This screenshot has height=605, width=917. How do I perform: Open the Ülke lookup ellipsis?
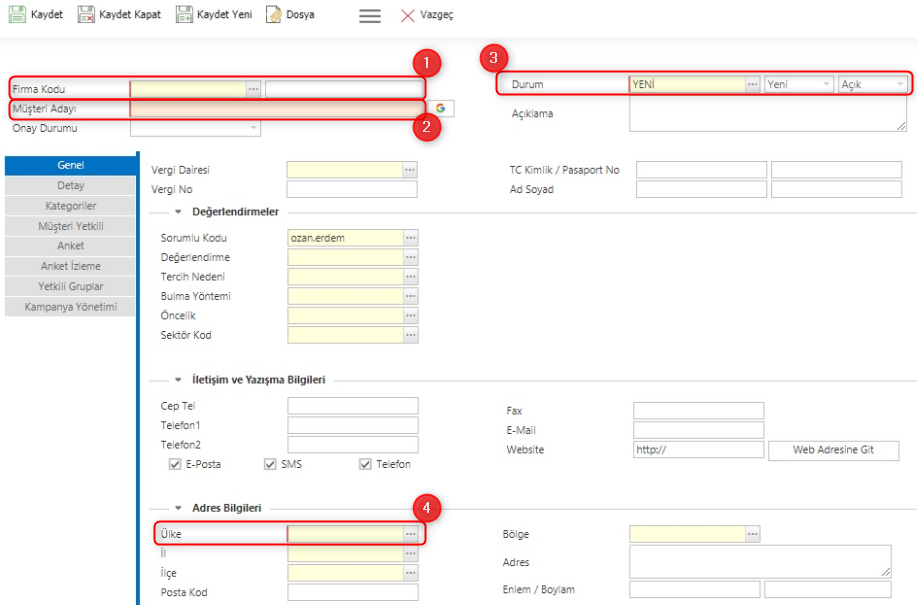411,533
